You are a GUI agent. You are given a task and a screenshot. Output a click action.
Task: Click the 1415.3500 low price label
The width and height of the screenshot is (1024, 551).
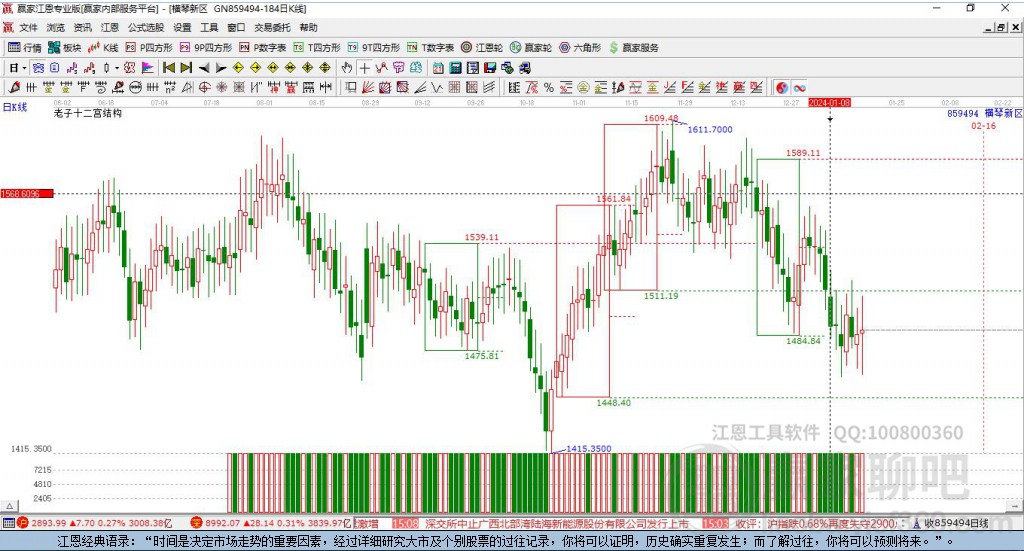(589, 449)
